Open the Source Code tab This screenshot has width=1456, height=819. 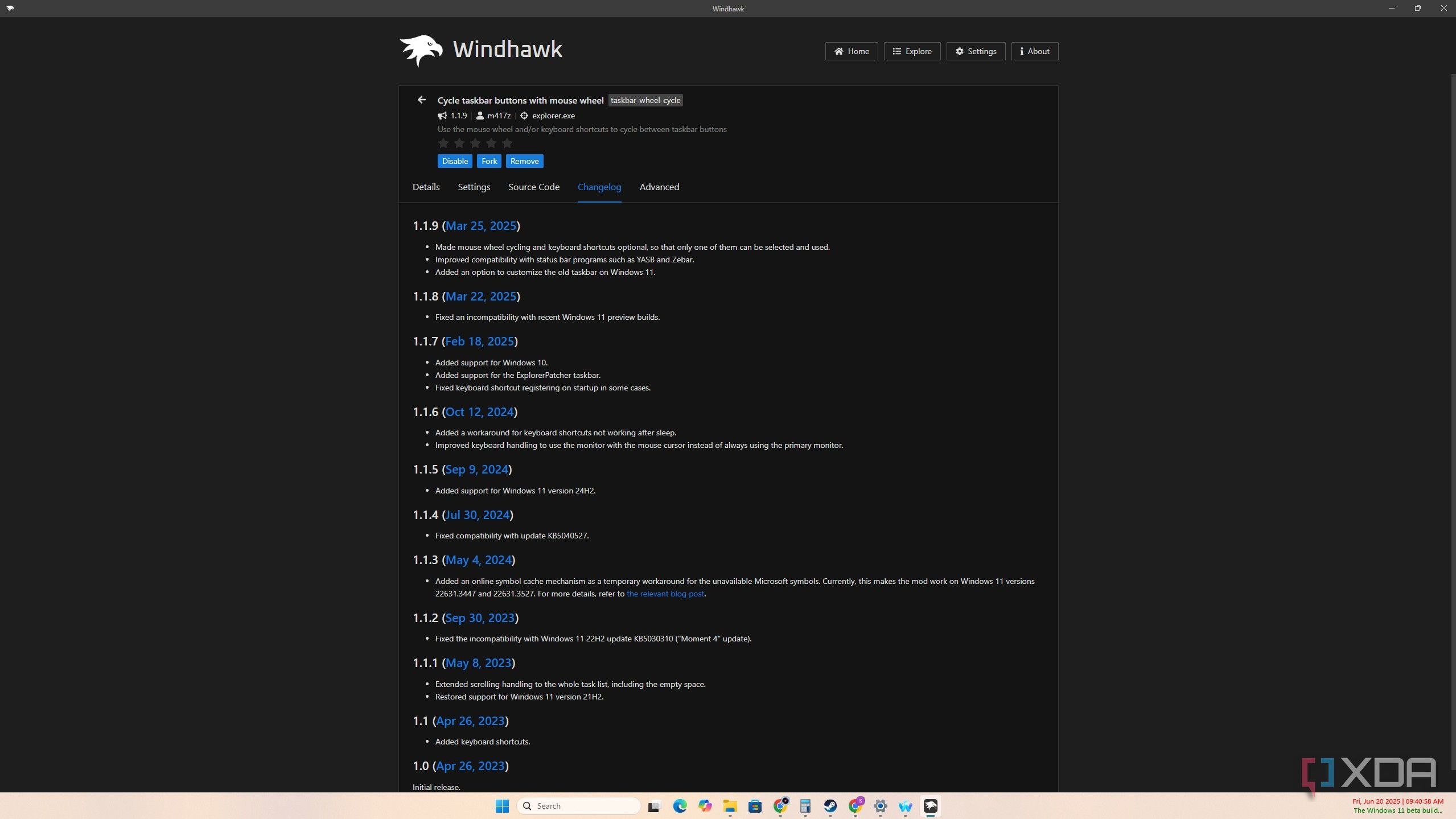pyautogui.click(x=533, y=187)
